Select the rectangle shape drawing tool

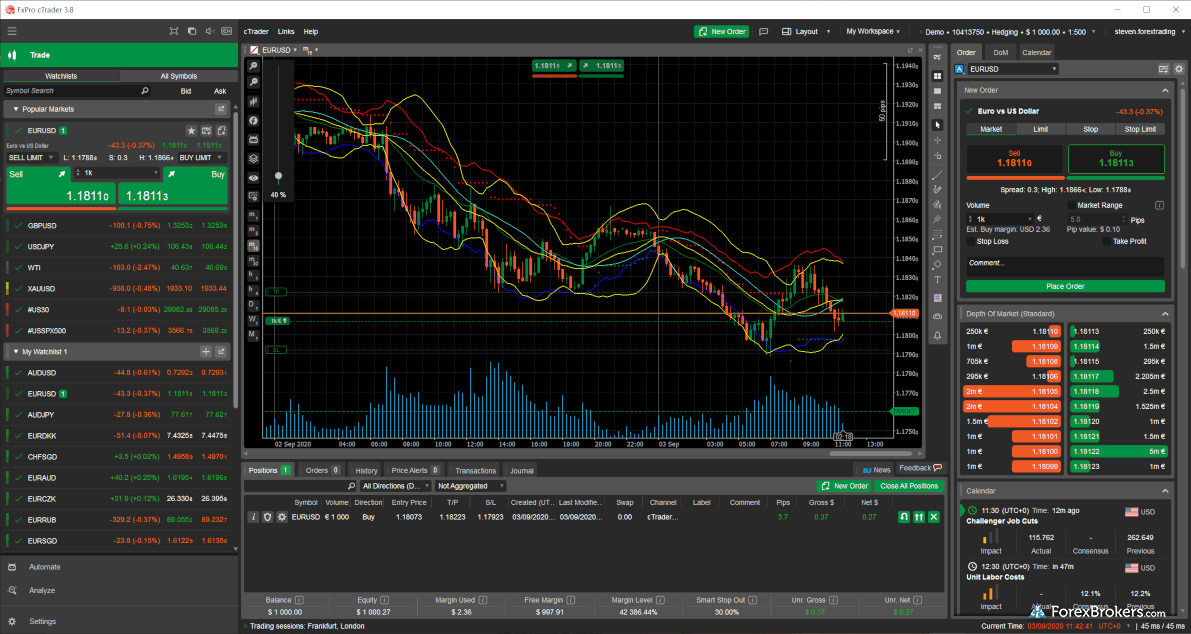937,249
